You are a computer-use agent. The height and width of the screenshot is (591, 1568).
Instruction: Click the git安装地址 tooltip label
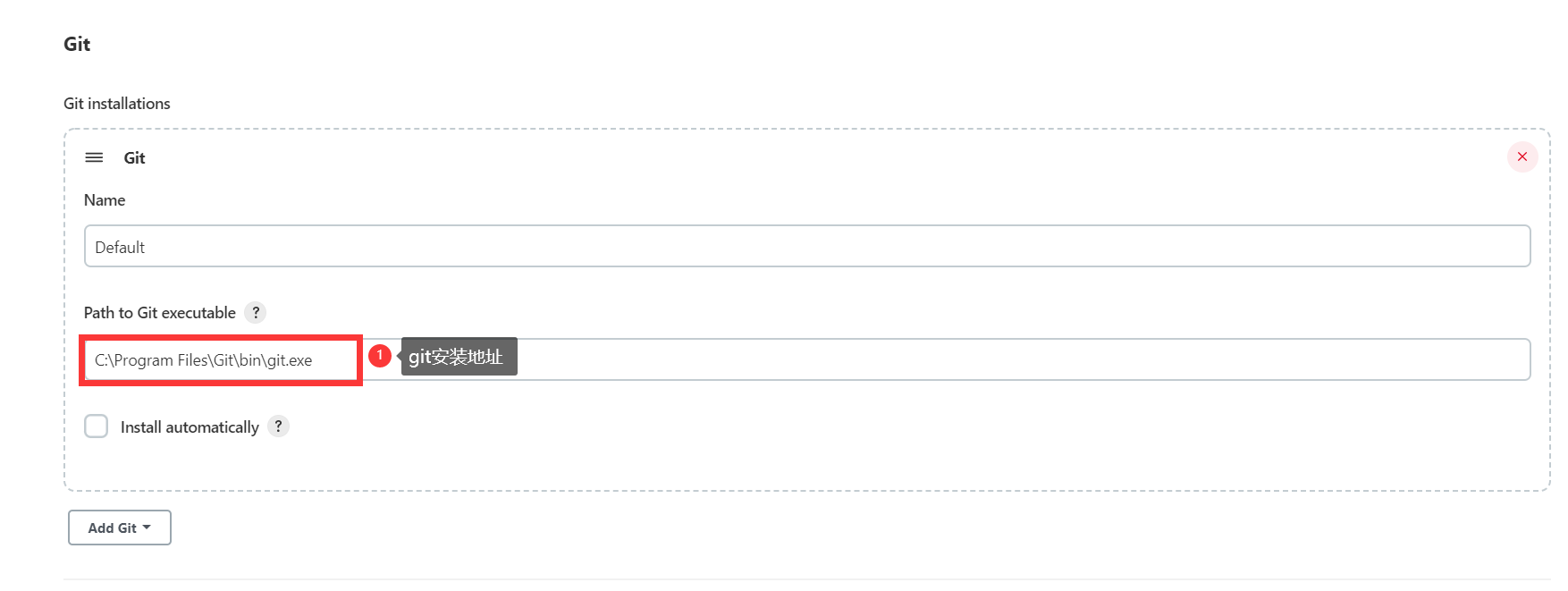tap(459, 357)
